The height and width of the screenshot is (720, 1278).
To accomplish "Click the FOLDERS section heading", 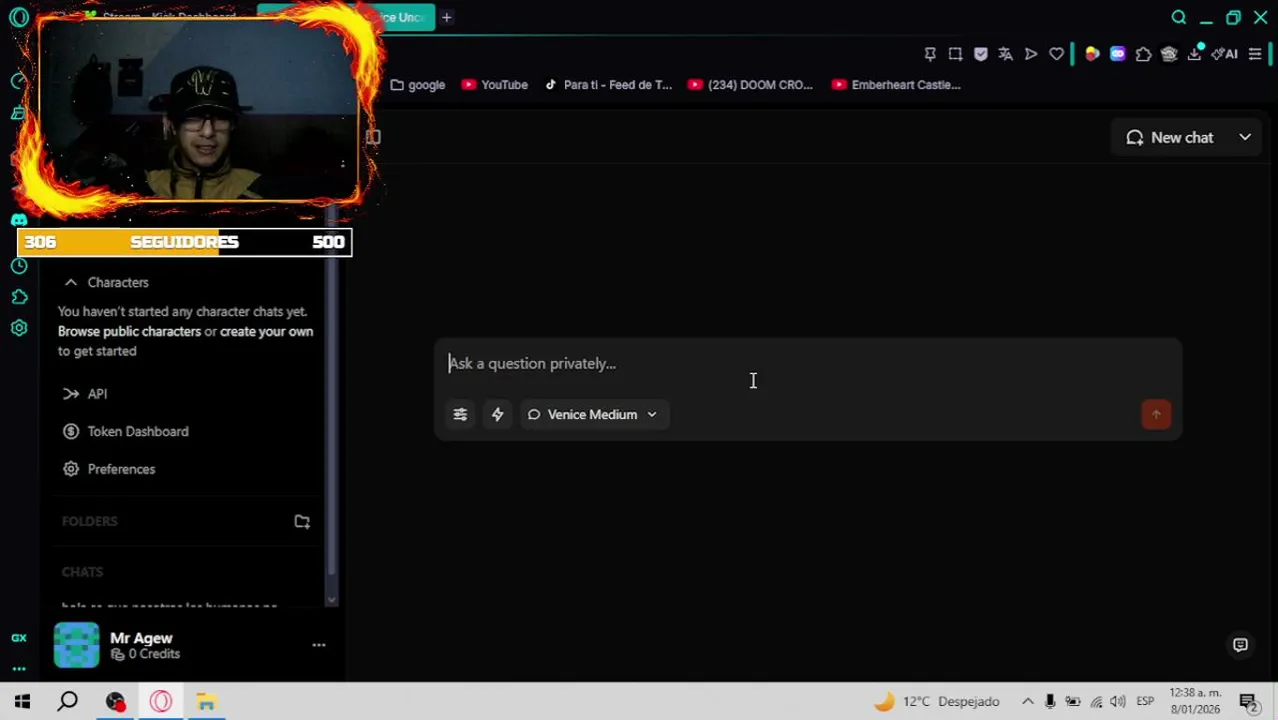I will 90,521.
